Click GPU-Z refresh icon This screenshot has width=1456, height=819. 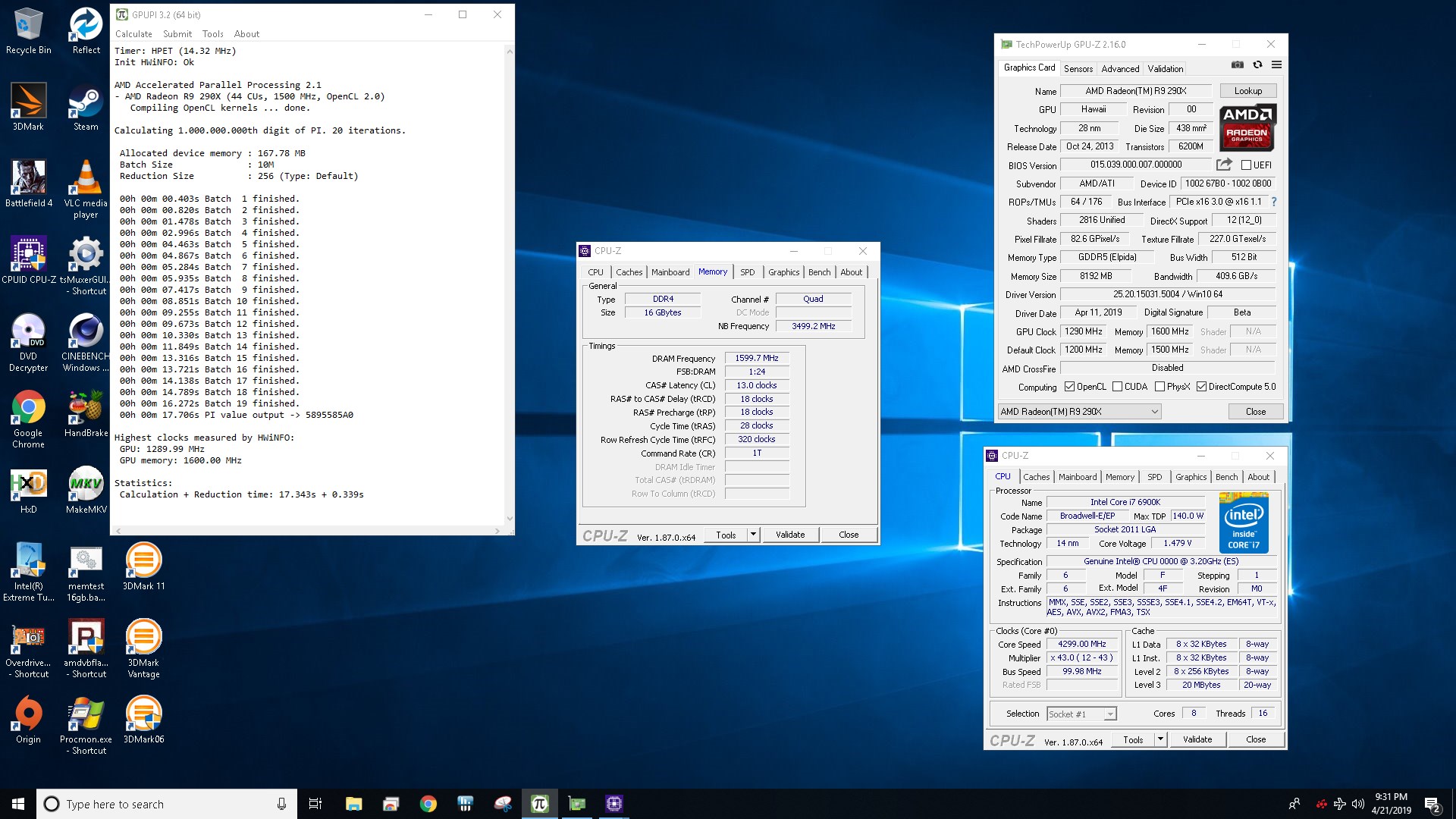click(1257, 65)
